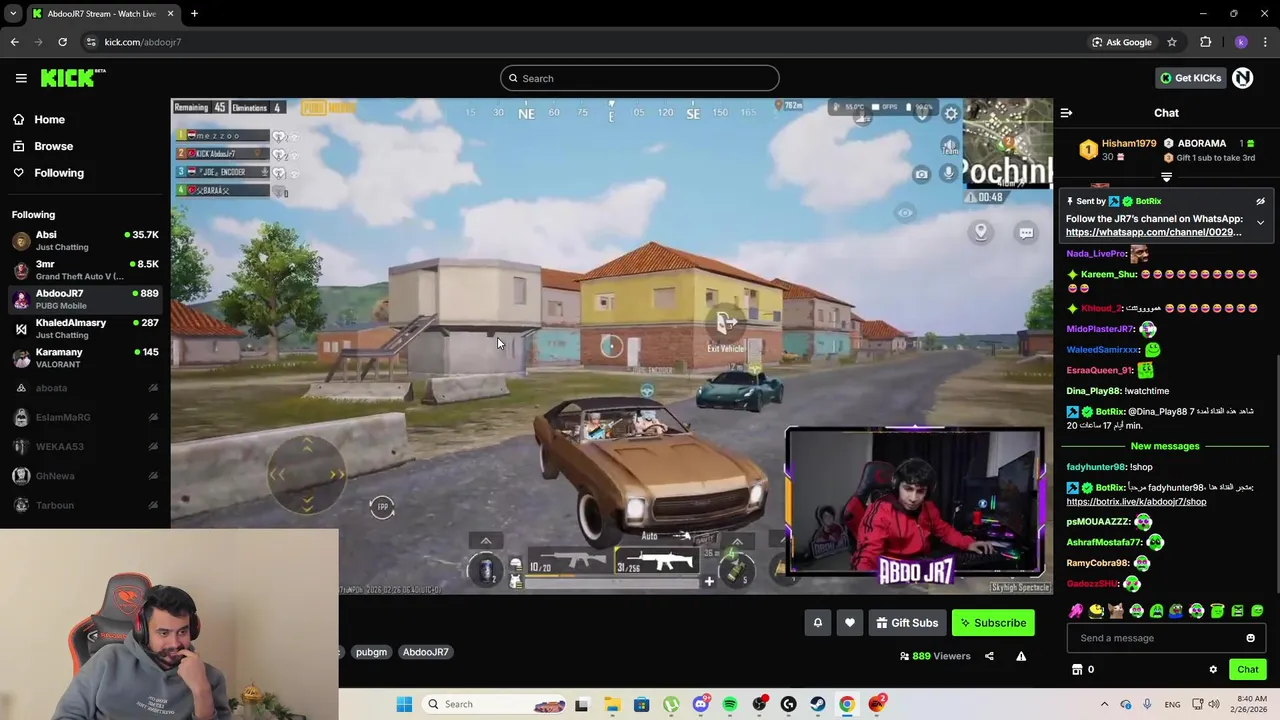Open the user profile avatar menu
Screen dimensions: 1280x720
pyautogui.click(x=1243, y=78)
